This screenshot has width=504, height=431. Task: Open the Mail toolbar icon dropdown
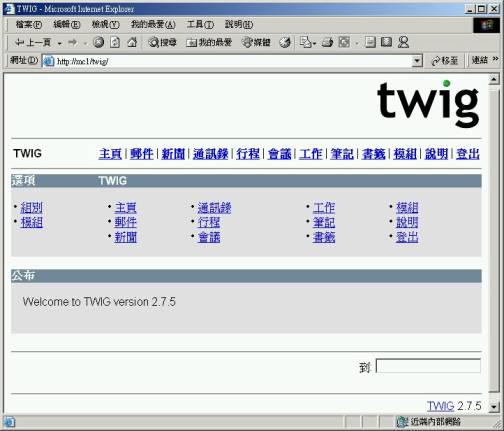tap(307, 42)
